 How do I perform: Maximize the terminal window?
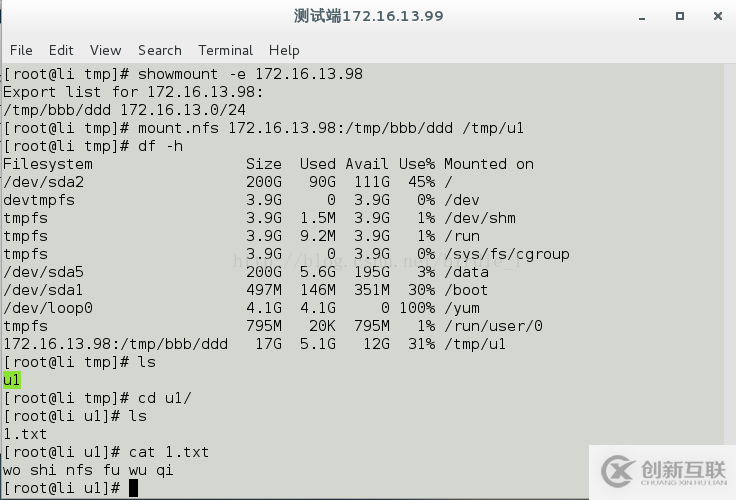tap(680, 16)
